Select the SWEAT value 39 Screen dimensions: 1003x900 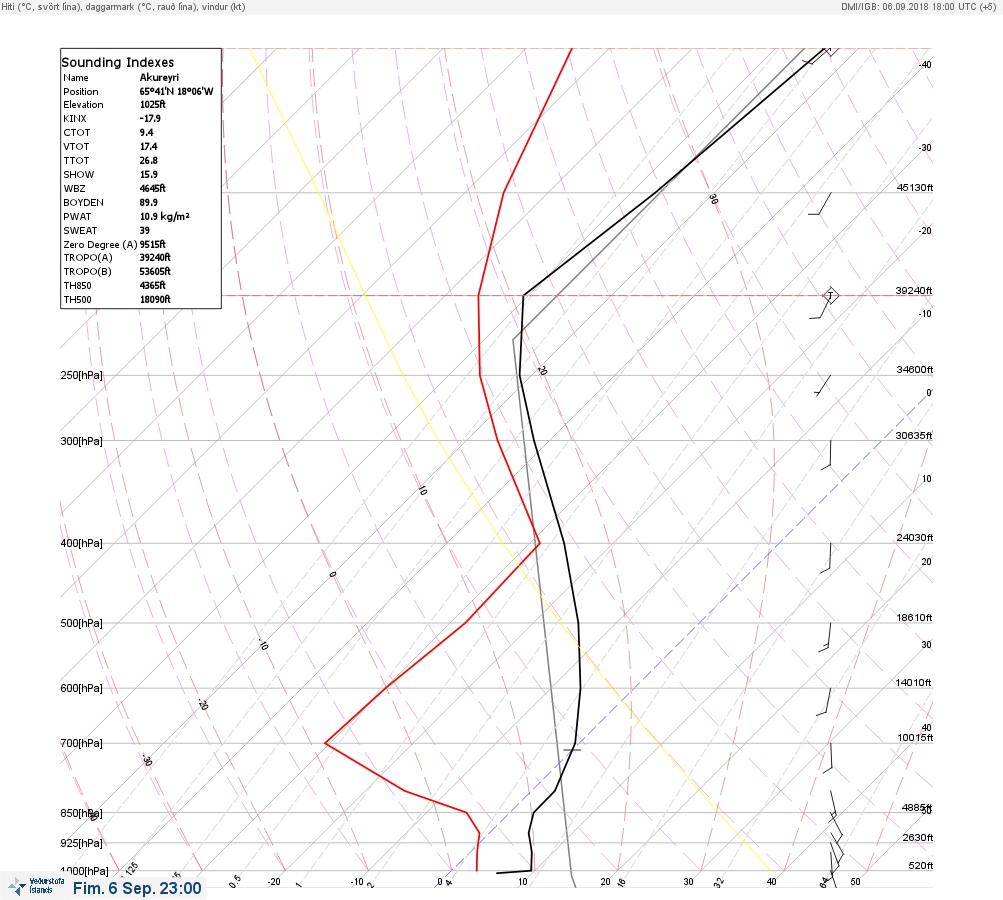point(145,230)
